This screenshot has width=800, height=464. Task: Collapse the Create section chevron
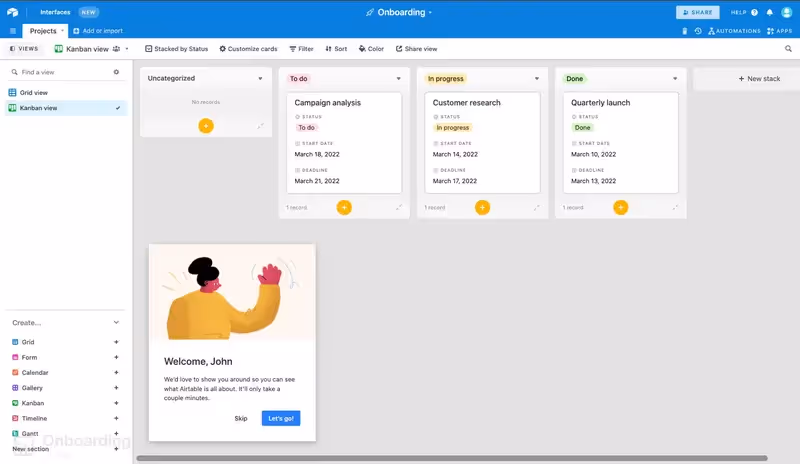point(116,323)
